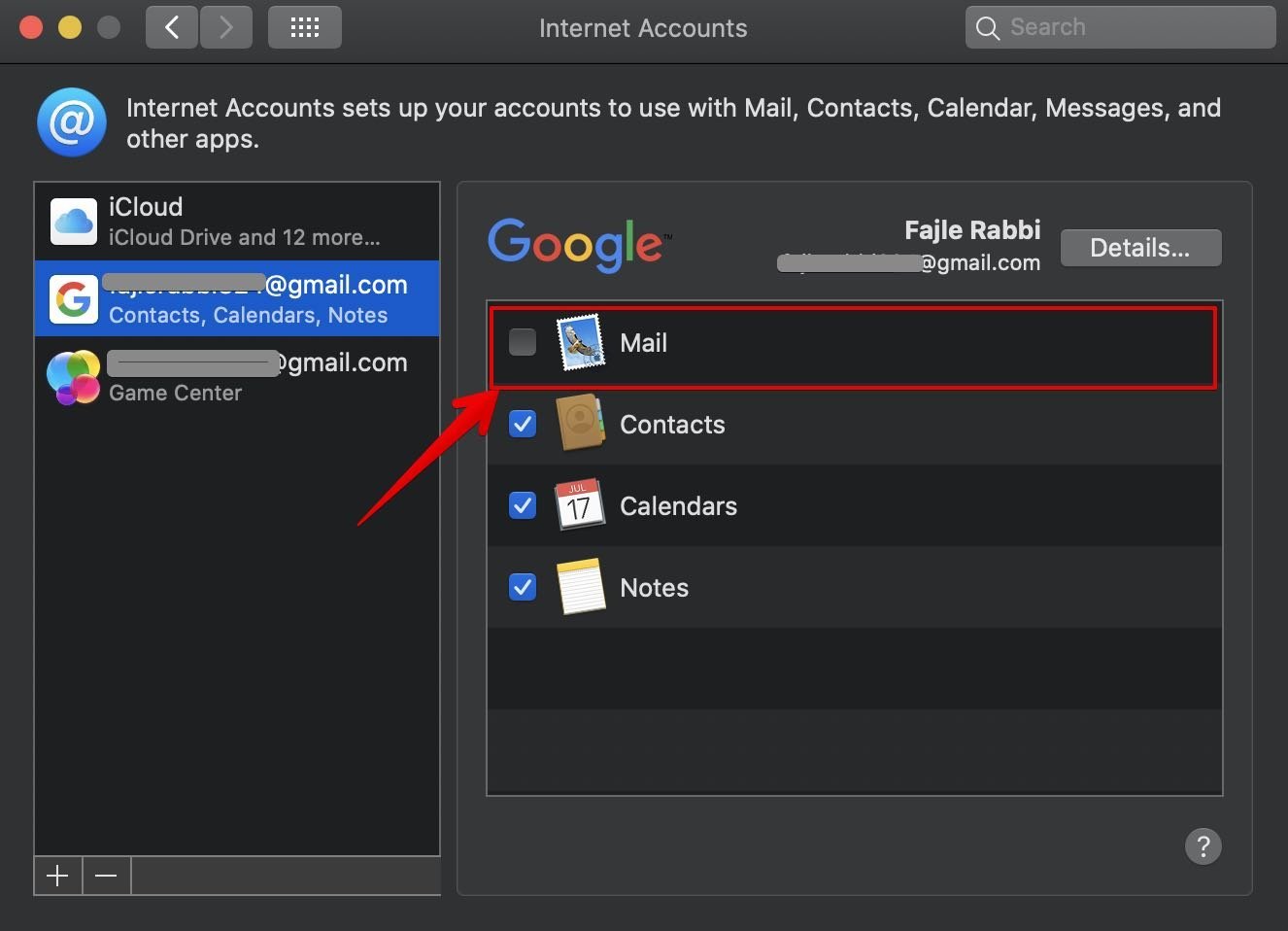Click the Calendars calendar icon

(x=581, y=505)
